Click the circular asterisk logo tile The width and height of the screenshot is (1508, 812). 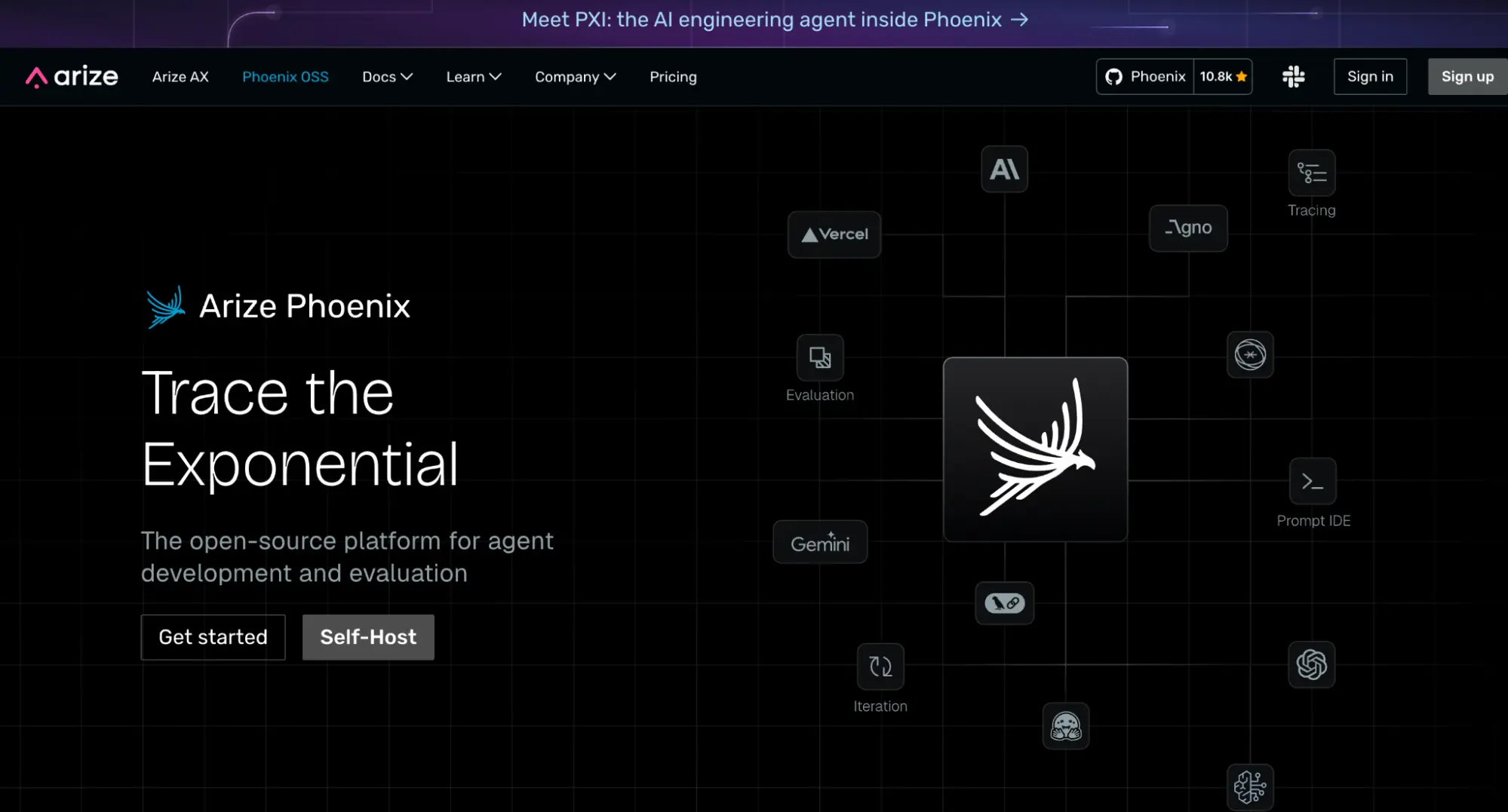point(1250,354)
